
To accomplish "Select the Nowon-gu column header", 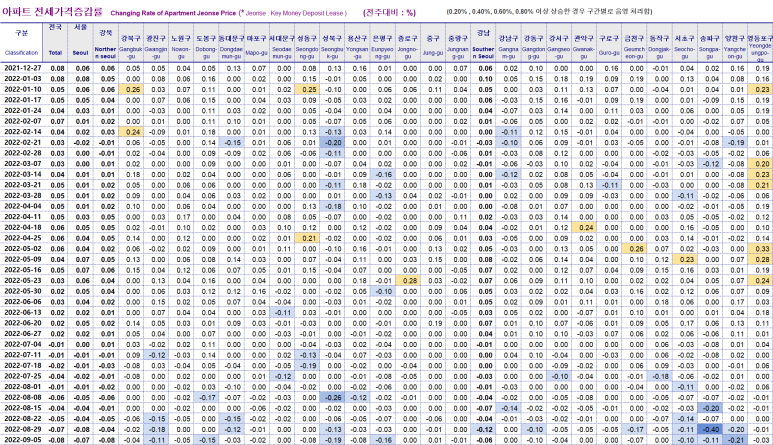I will [181, 43].
